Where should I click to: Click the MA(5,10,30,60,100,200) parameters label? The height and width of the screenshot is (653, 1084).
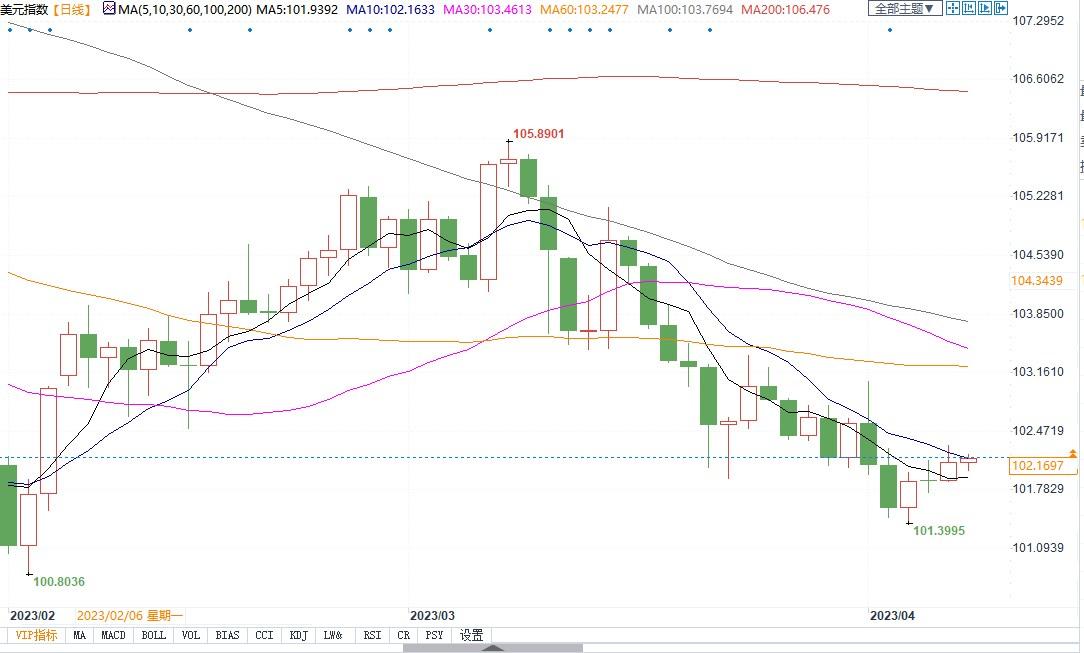[185, 9]
